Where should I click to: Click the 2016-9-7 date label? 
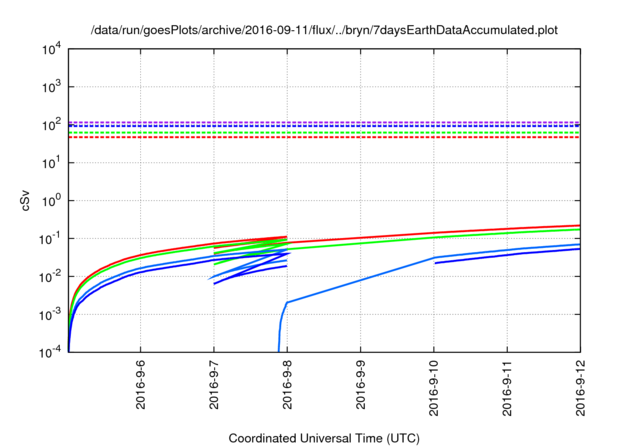[x=214, y=384]
